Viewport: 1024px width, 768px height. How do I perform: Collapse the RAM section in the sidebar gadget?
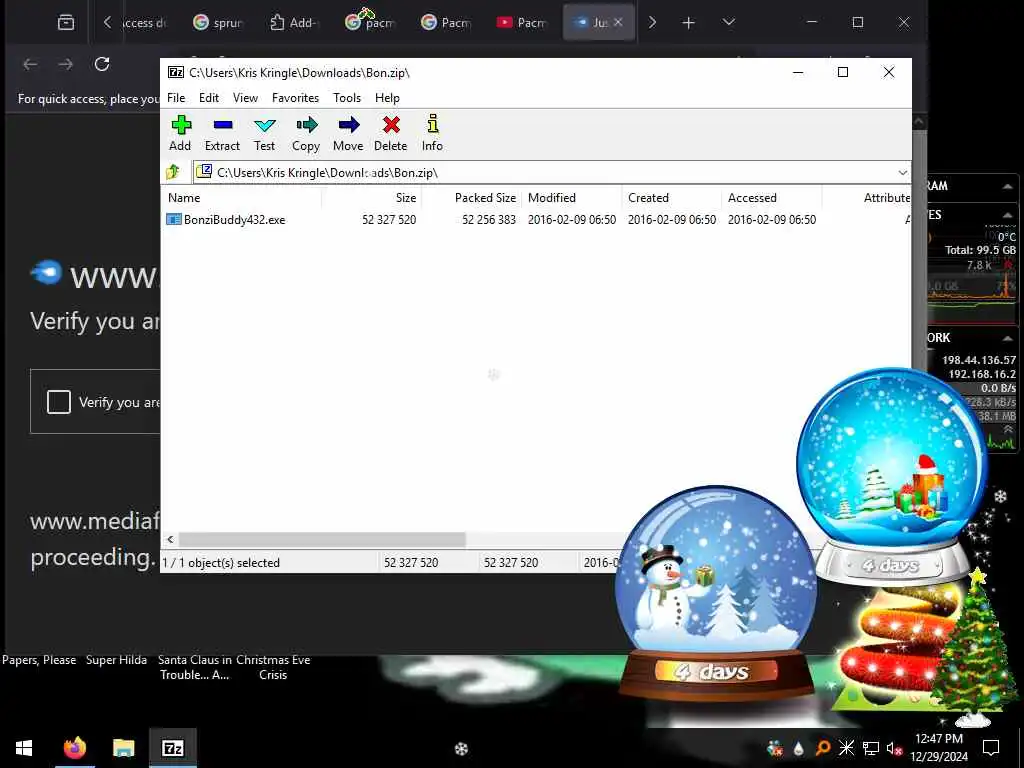click(1008, 187)
